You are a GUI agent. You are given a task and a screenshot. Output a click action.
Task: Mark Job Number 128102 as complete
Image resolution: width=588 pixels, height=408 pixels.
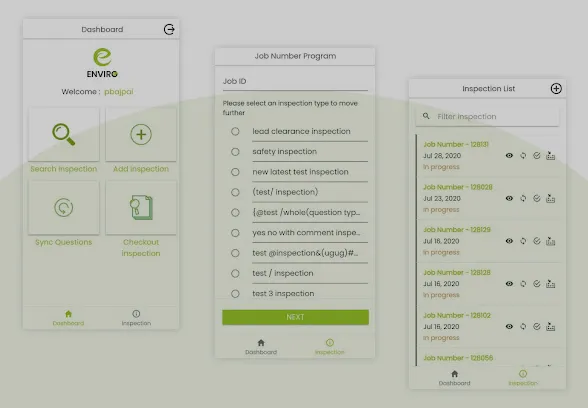click(x=537, y=327)
